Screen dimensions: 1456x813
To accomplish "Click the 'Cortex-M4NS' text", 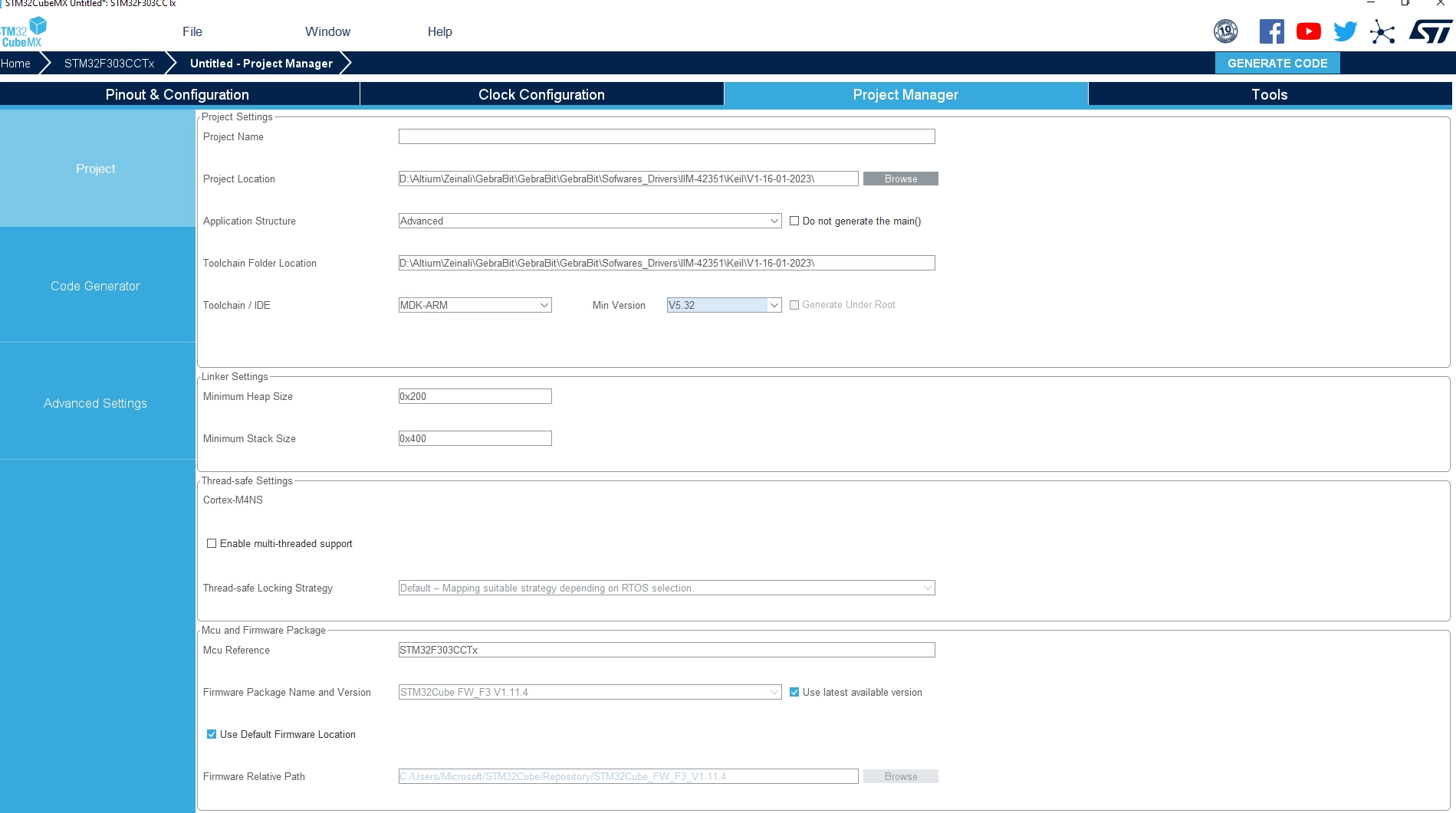I will [x=233, y=500].
